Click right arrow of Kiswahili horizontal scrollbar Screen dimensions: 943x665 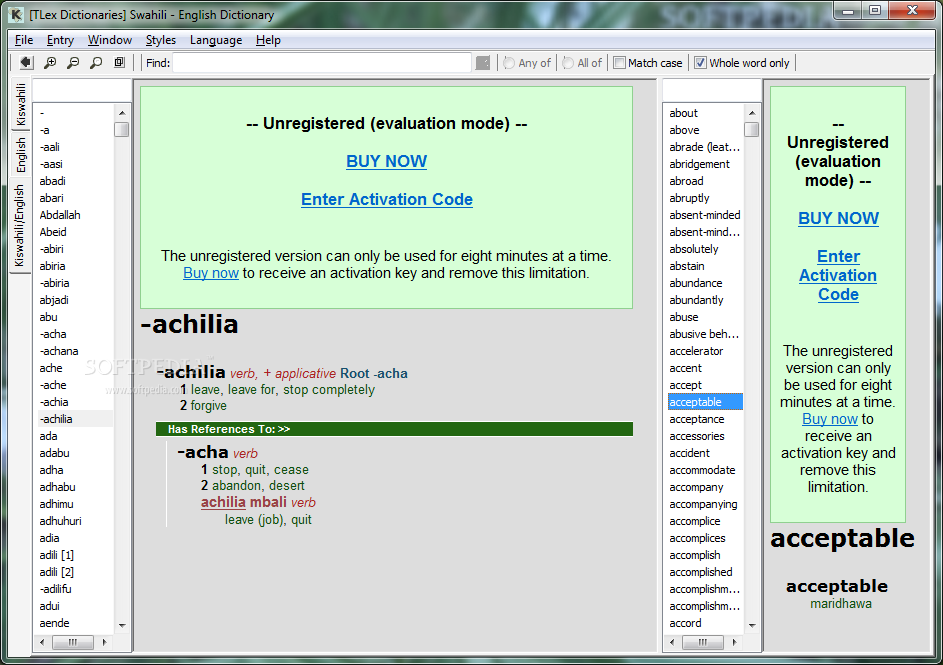point(105,642)
